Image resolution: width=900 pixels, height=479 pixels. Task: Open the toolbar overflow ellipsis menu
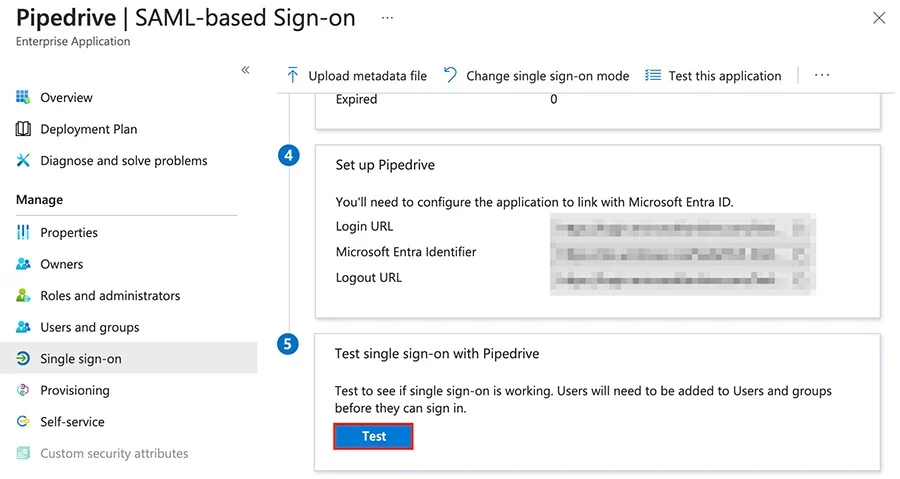pos(822,75)
